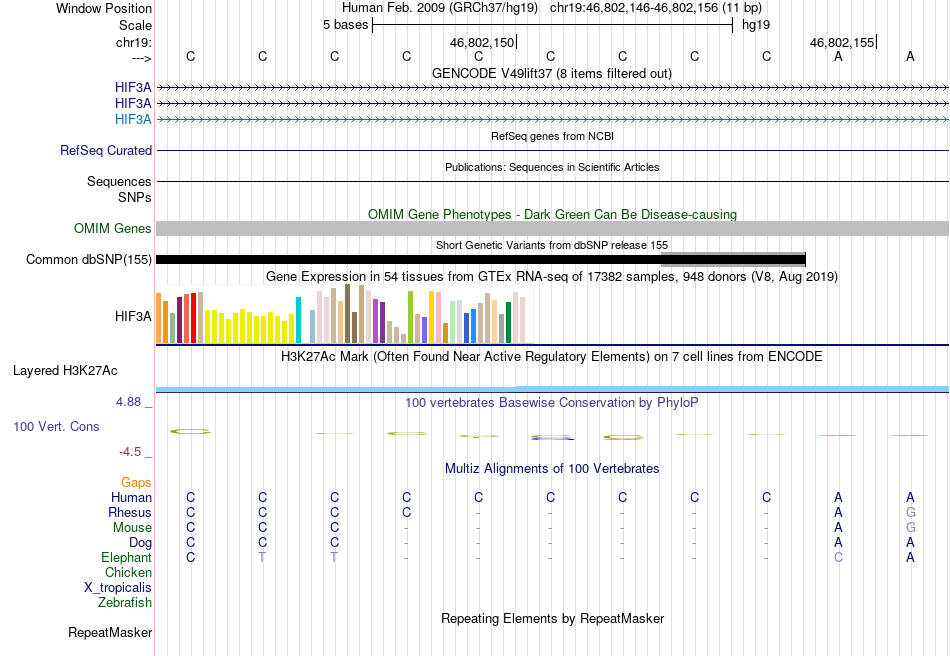This screenshot has width=950, height=656.
Task: Click the OMIM Genes track label
Action: coord(113,228)
